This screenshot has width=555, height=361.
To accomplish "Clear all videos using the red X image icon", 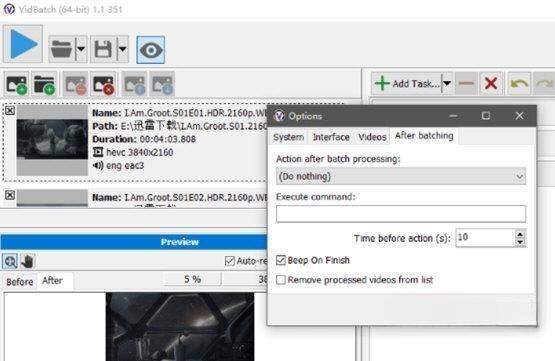I will [103, 85].
